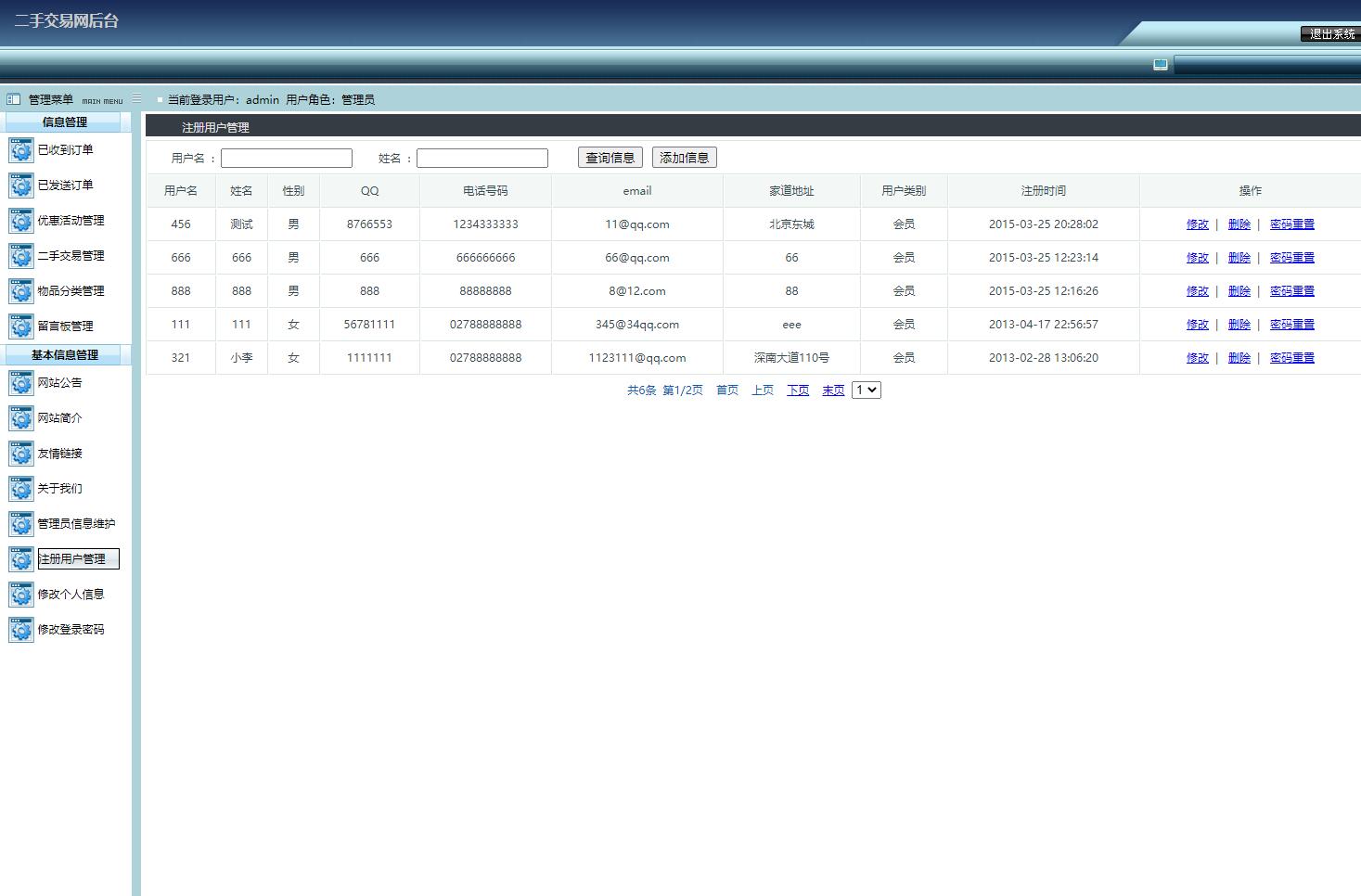Click 删除 for user 321

click(x=1239, y=358)
